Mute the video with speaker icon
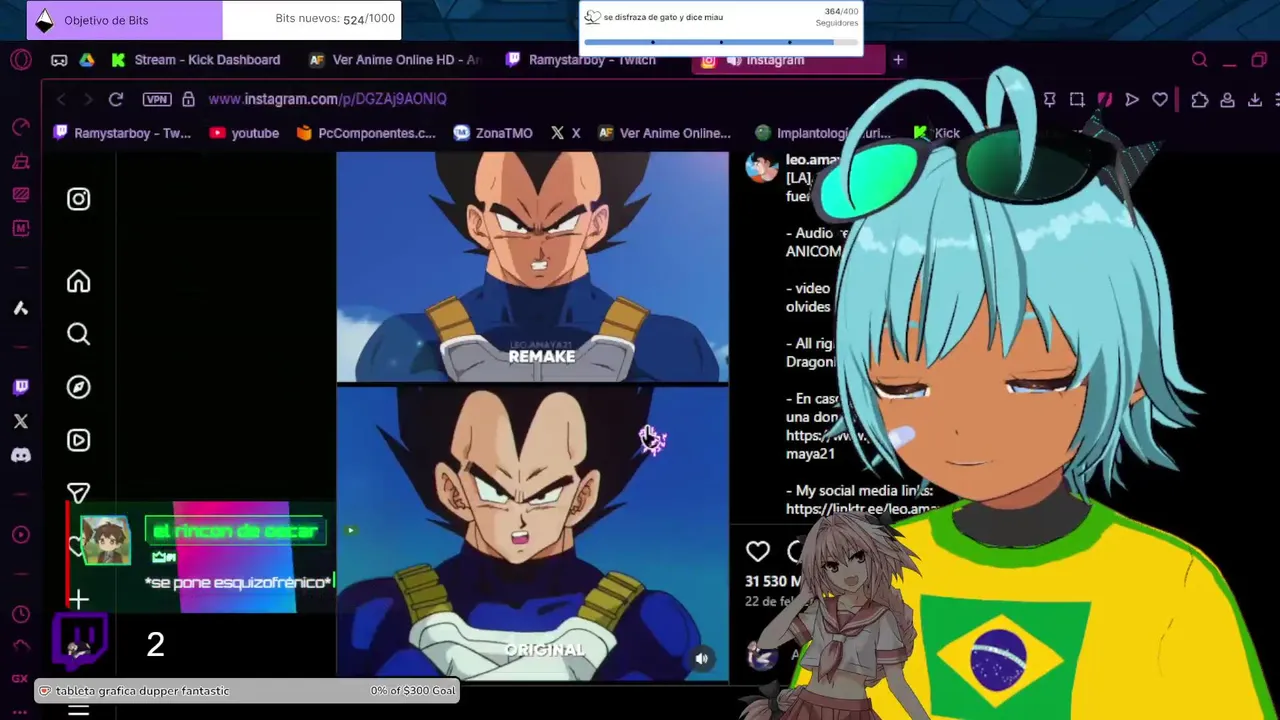Image resolution: width=1280 pixels, height=720 pixels. click(x=702, y=658)
